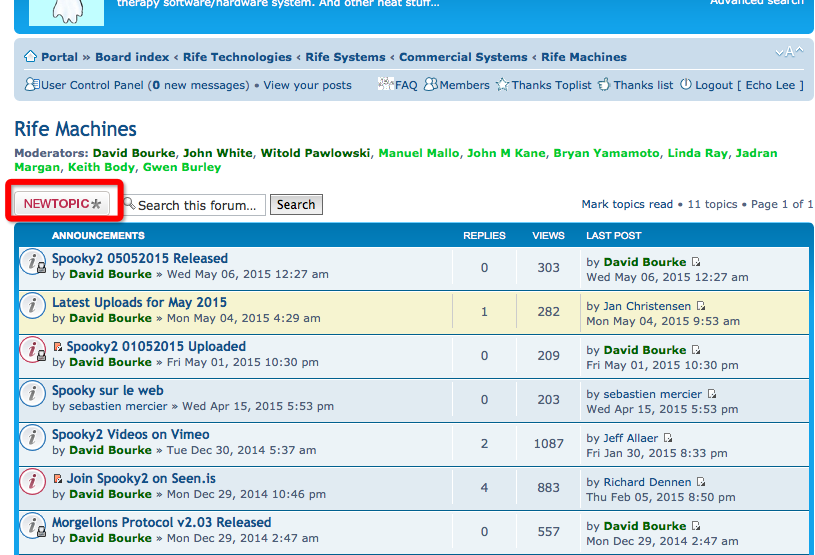Open moderator Witold Pawlowski profile
This screenshot has height=555, width=815.
click(x=315, y=153)
